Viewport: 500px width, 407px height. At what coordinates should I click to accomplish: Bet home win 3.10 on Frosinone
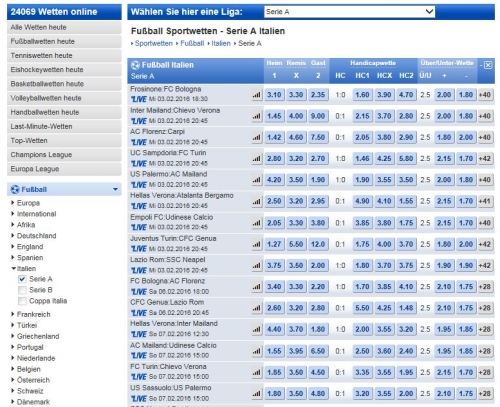(274, 95)
